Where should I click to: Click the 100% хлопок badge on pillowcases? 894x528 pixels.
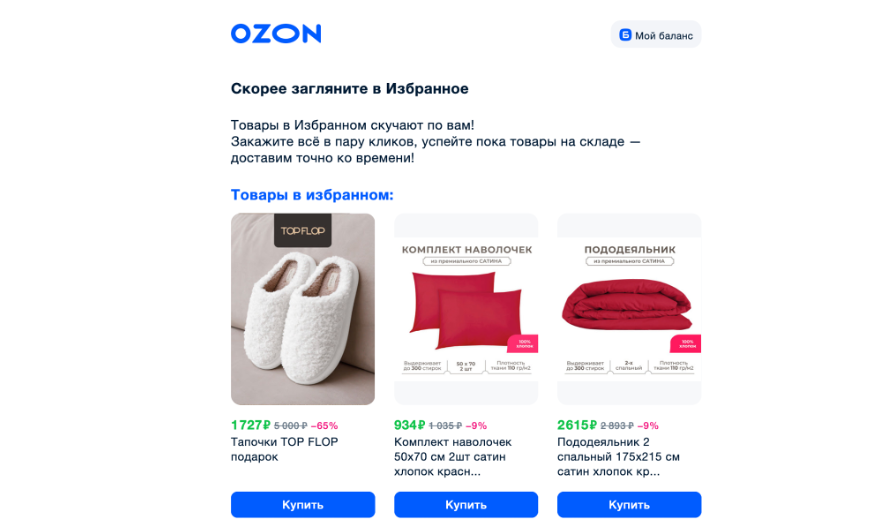click(x=523, y=344)
